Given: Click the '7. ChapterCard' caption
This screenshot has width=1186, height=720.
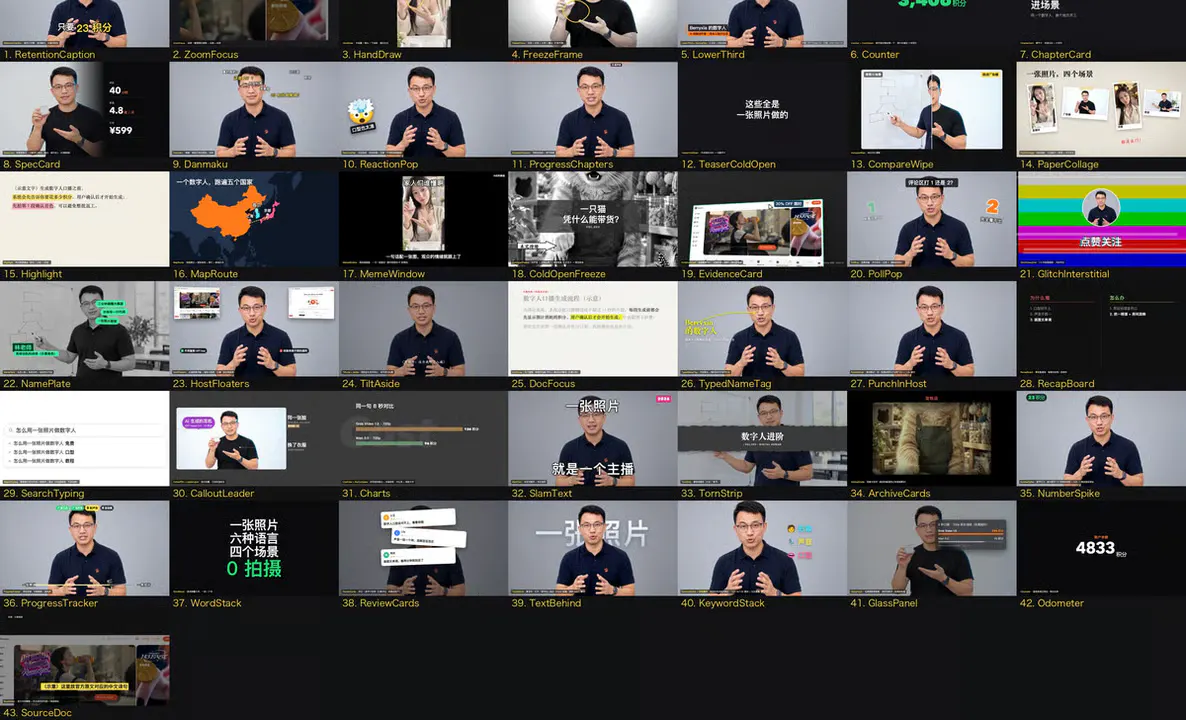Looking at the screenshot, I should coord(1055,54).
